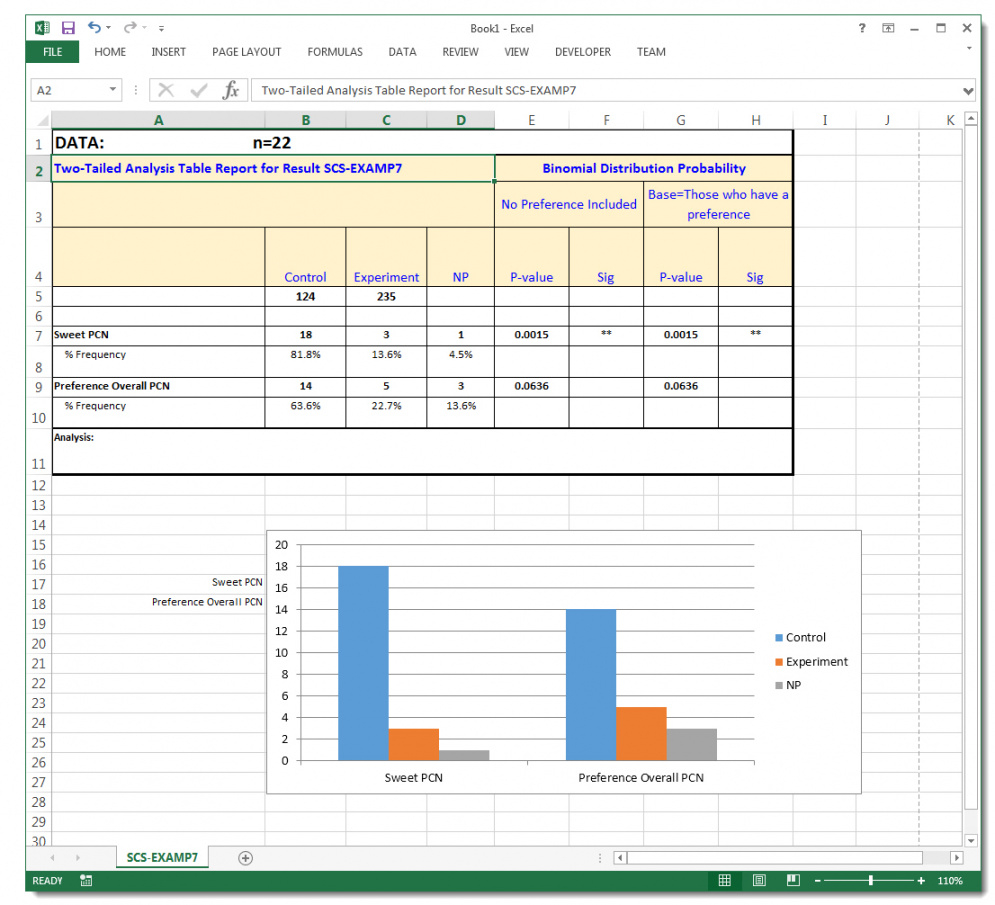Click the Save icon in quick access toolbar
This screenshot has height=905, width=995.
coord(68,28)
